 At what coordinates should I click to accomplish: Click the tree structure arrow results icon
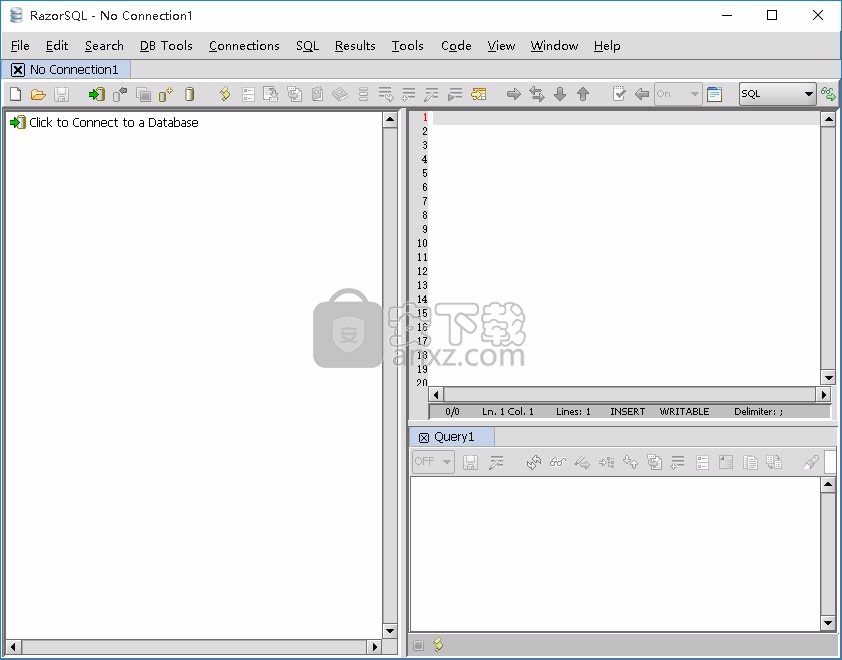click(x=606, y=462)
